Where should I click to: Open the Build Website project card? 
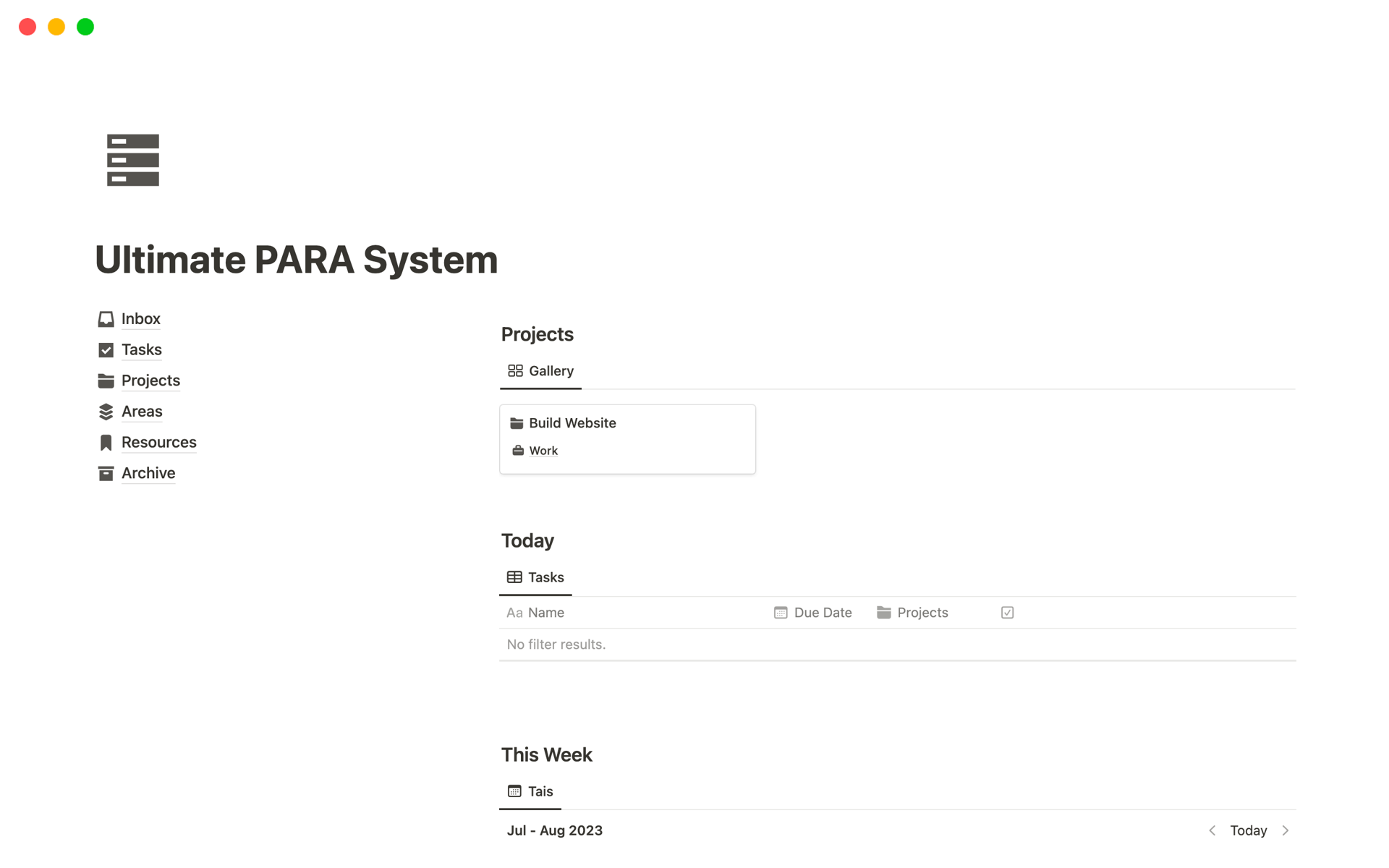pos(626,434)
